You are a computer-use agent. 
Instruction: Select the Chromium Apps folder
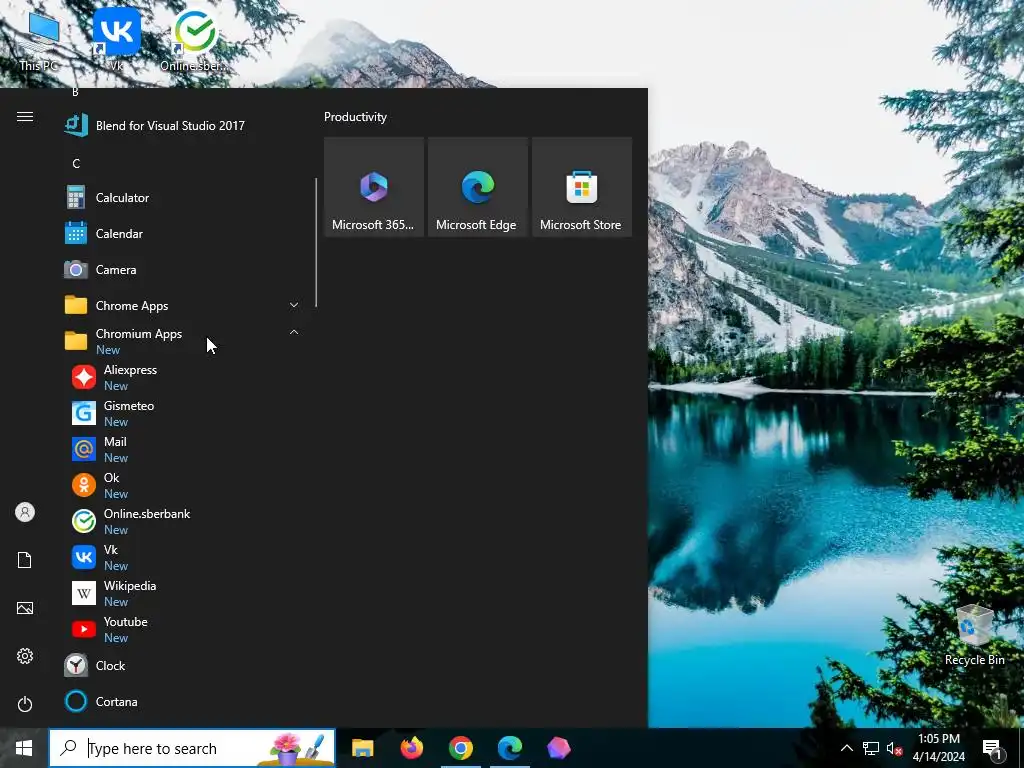[x=183, y=341]
